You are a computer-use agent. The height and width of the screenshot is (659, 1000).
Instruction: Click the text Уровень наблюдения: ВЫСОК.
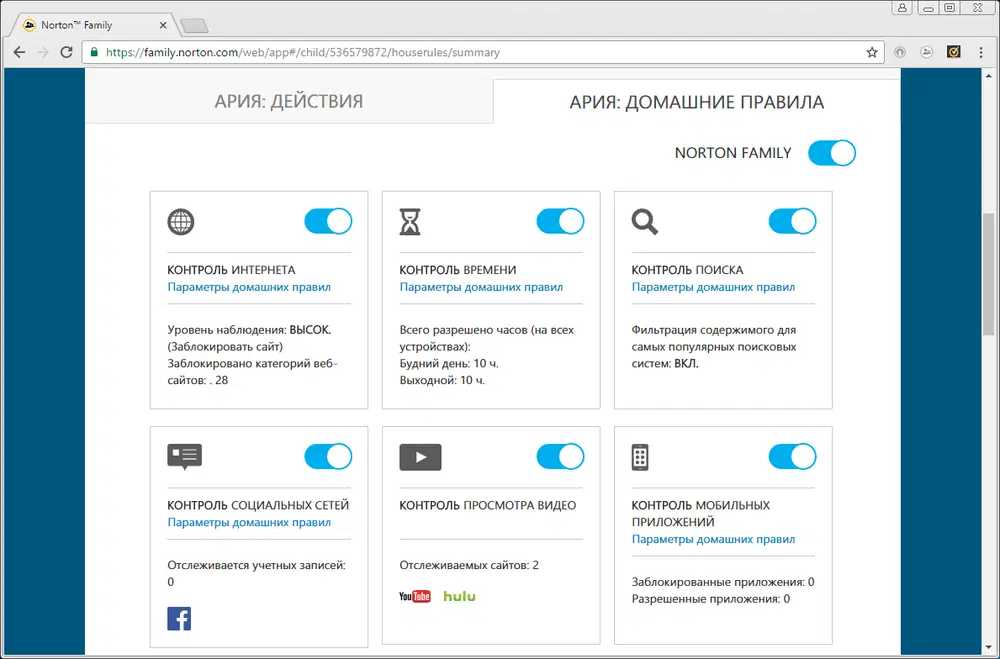tap(249, 330)
